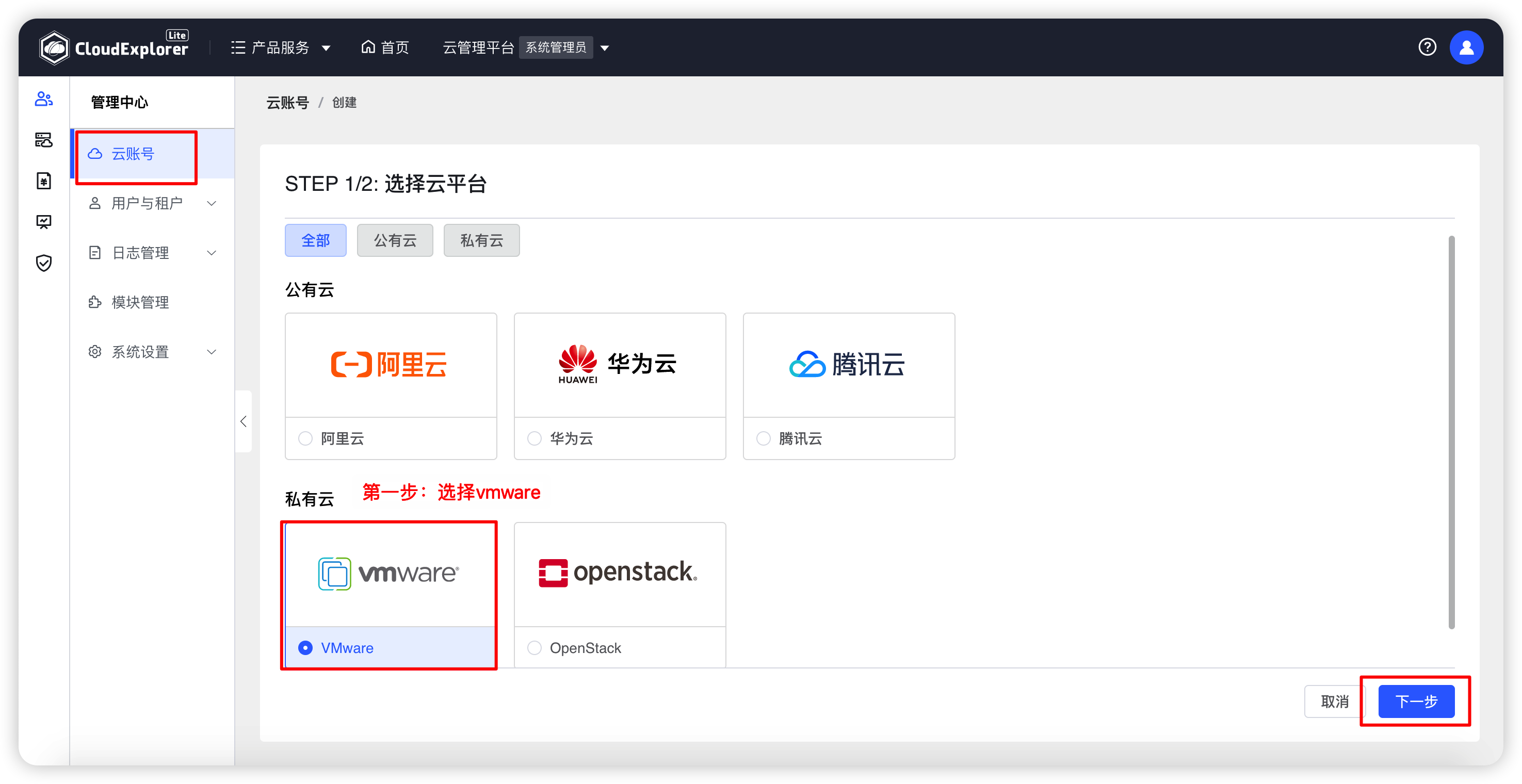Screen dimensions: 1522x784
Task: Collapse the sidebar with the arrow handle
Action: (x=244, y=421)
